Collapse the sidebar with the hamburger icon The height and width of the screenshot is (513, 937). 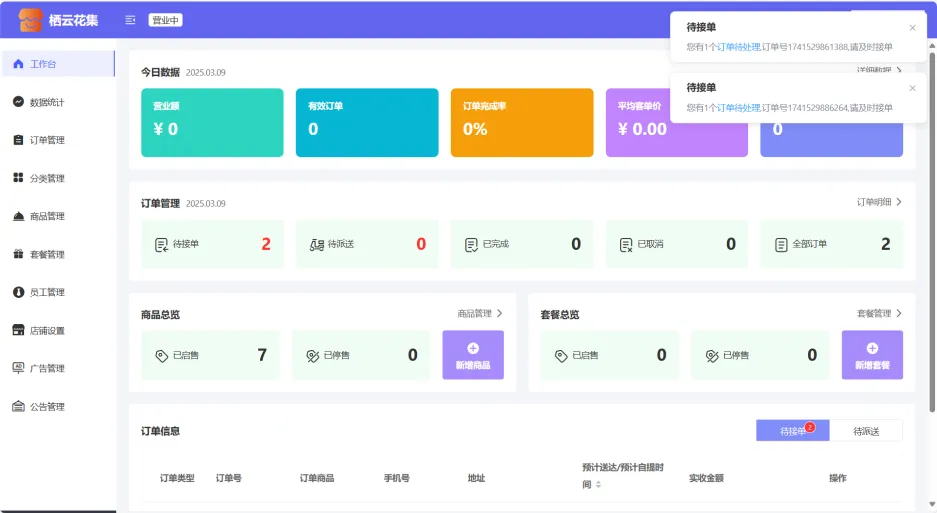coord(130,20)
